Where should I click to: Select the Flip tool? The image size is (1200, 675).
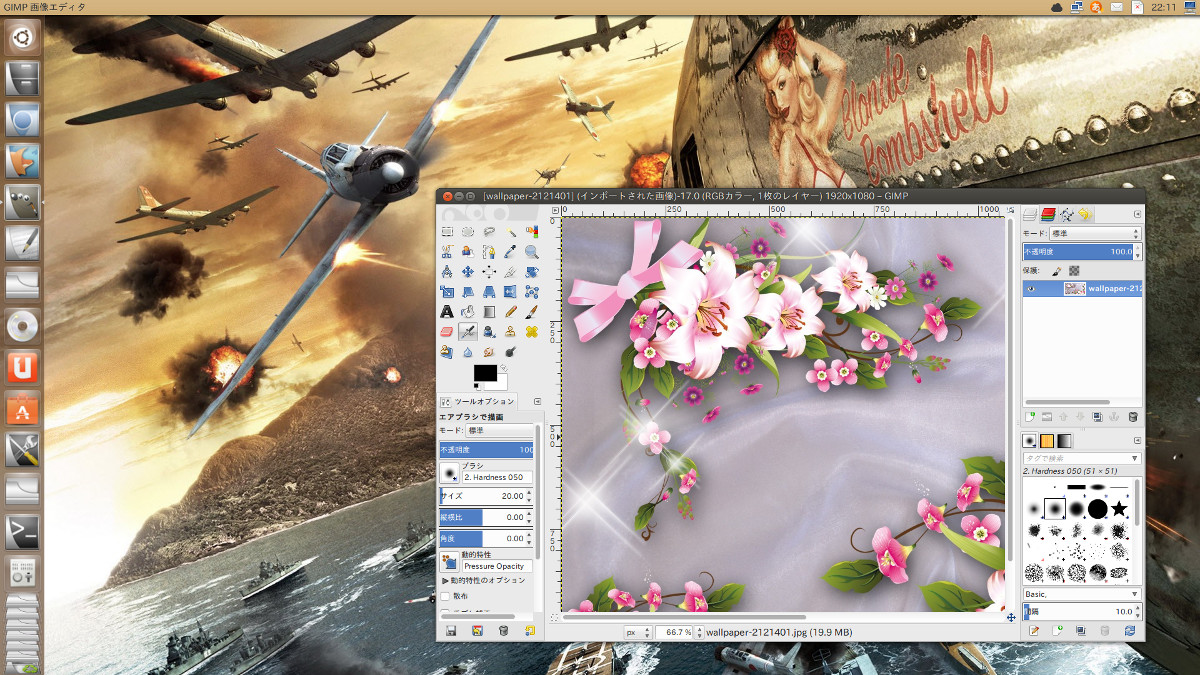click(510, 291)
